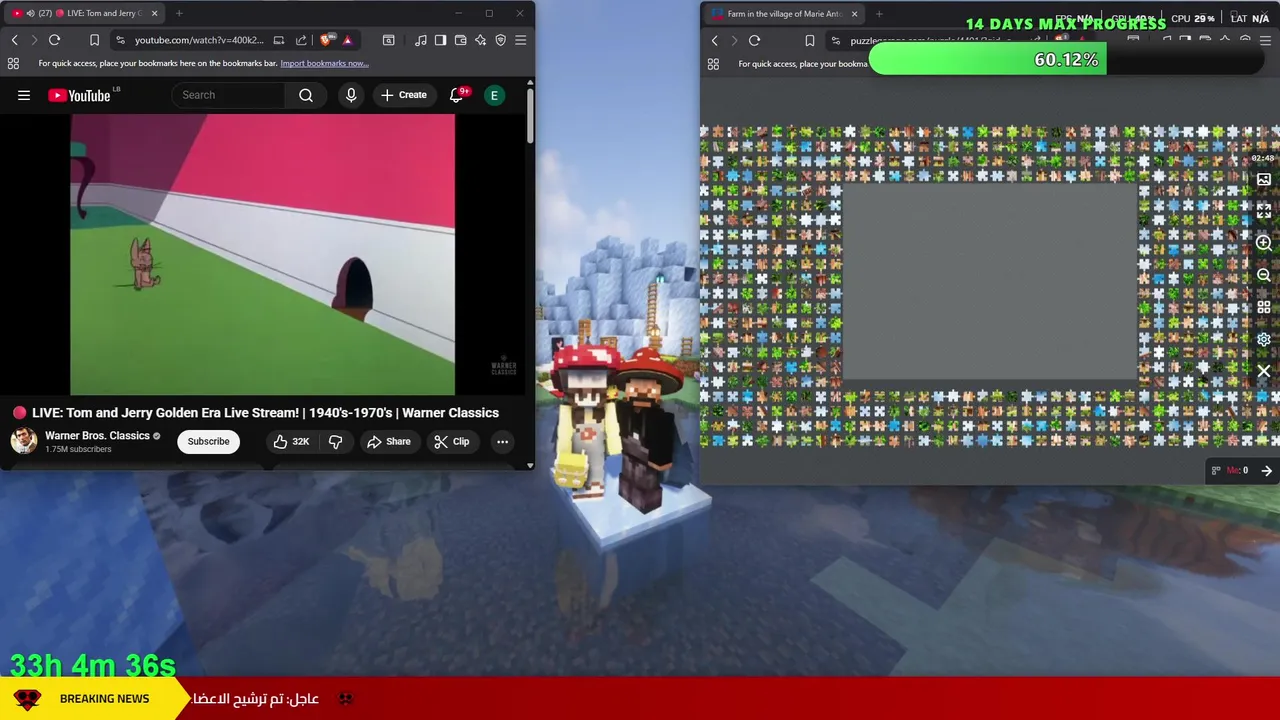Viewport: 1280px width, 720px height.
Task: Open the YouTube Create menu
Action: pos(404,95)
